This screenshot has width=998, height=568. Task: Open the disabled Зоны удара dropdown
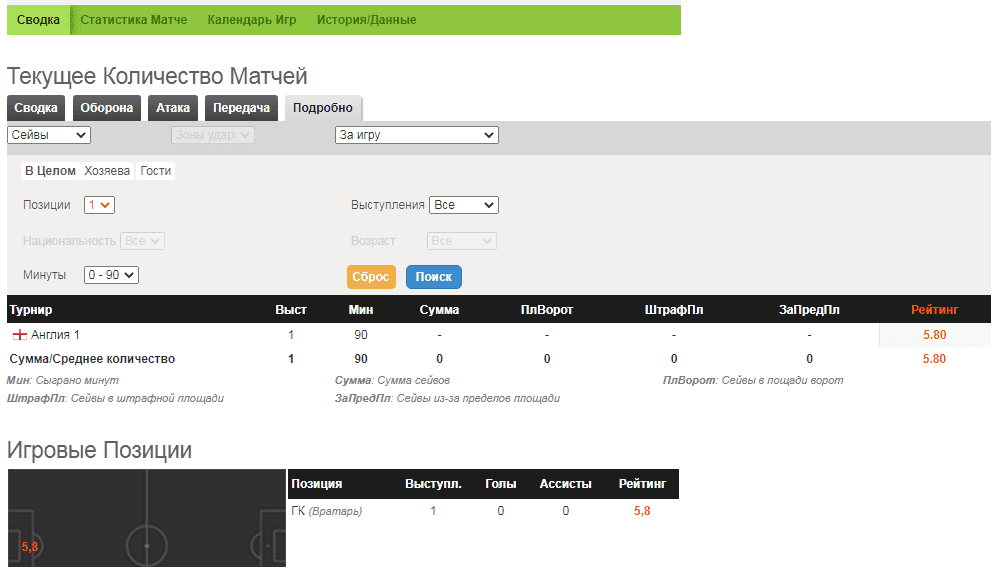(213, 135)
